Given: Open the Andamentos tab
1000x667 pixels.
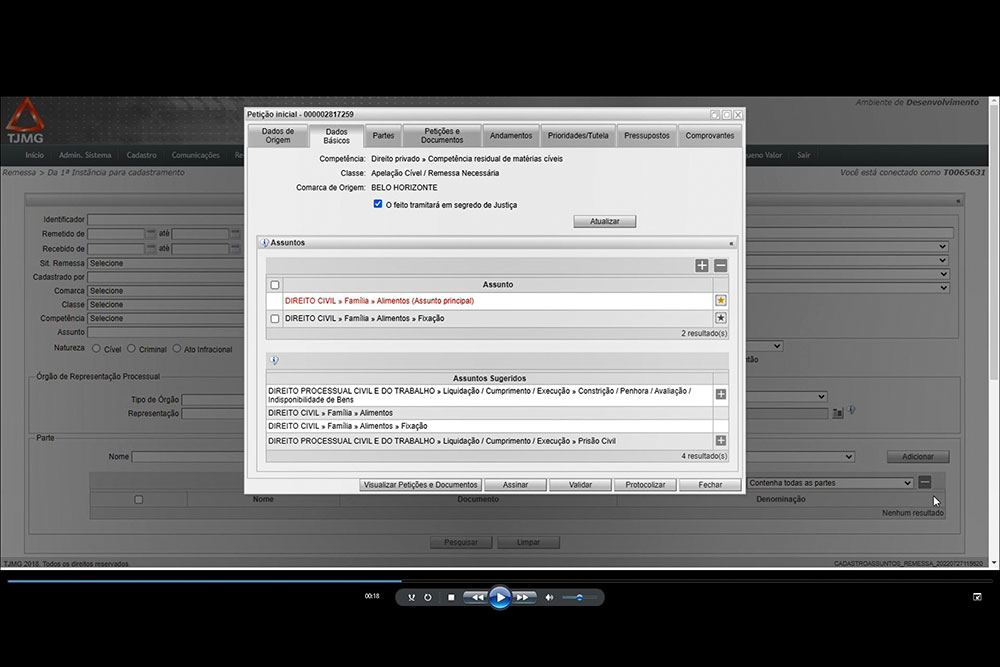Looking at the screenshot, I should 511,135.
